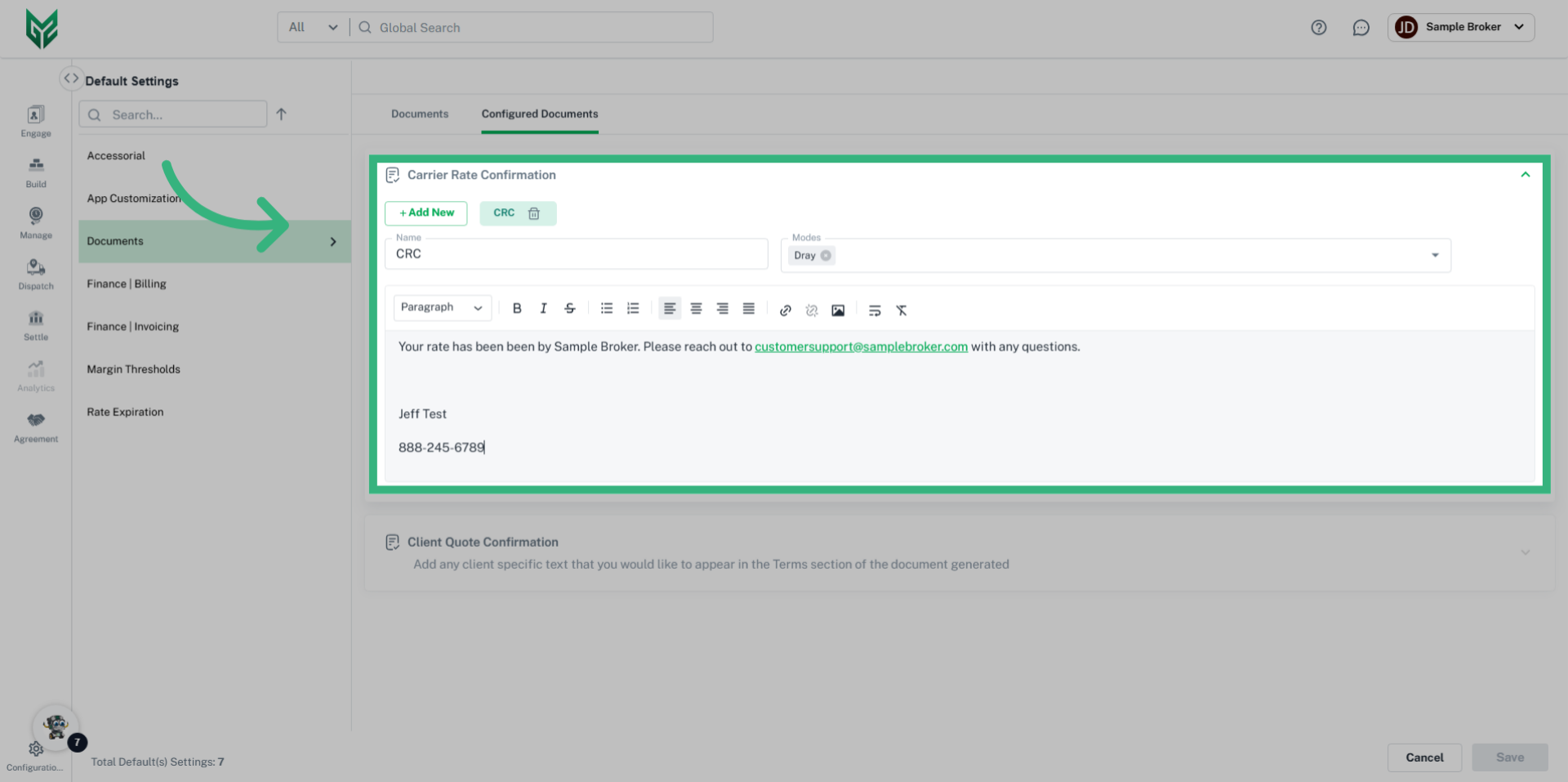Collapse the Carrier Rate Confirmation panel

pyautogui.click(x=1524, y=174)
